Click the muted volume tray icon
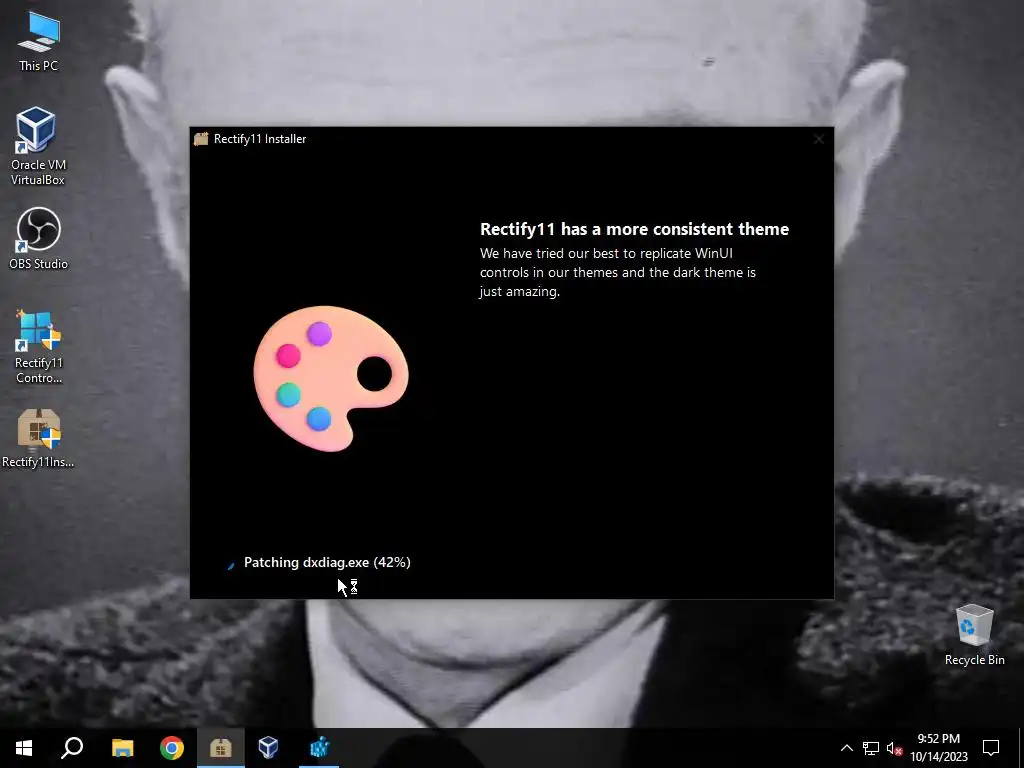 coord(894,748)
